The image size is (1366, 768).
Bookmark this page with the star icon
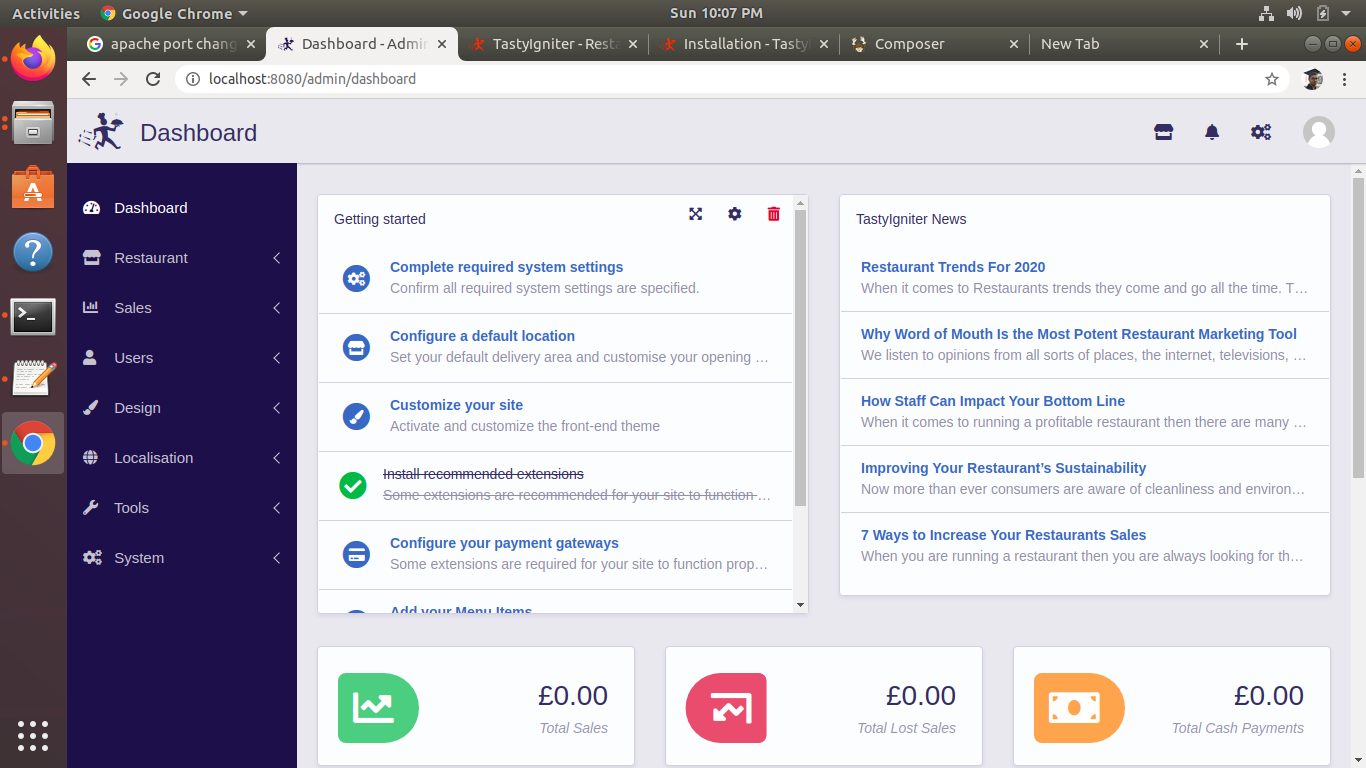(1272, 79)
